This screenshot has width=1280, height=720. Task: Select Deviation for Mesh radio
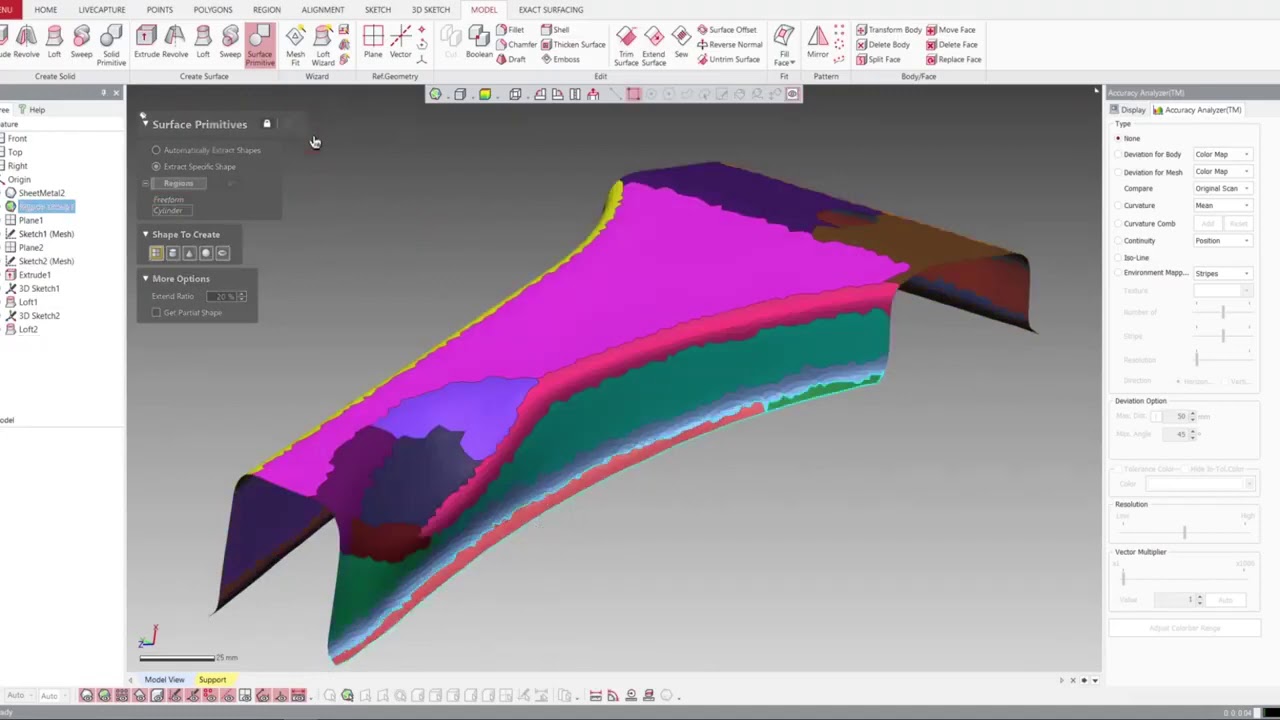(1118, 172)
